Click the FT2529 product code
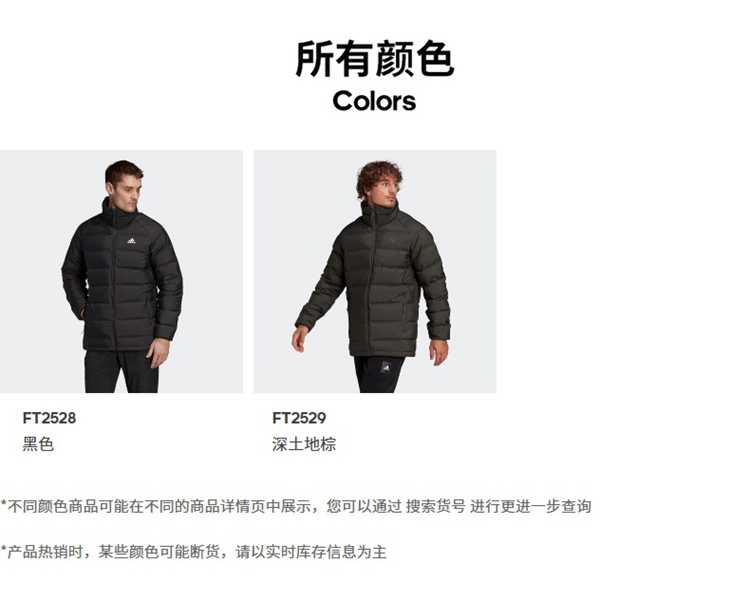Screen dimensions: 750x601 coord(299,418)
